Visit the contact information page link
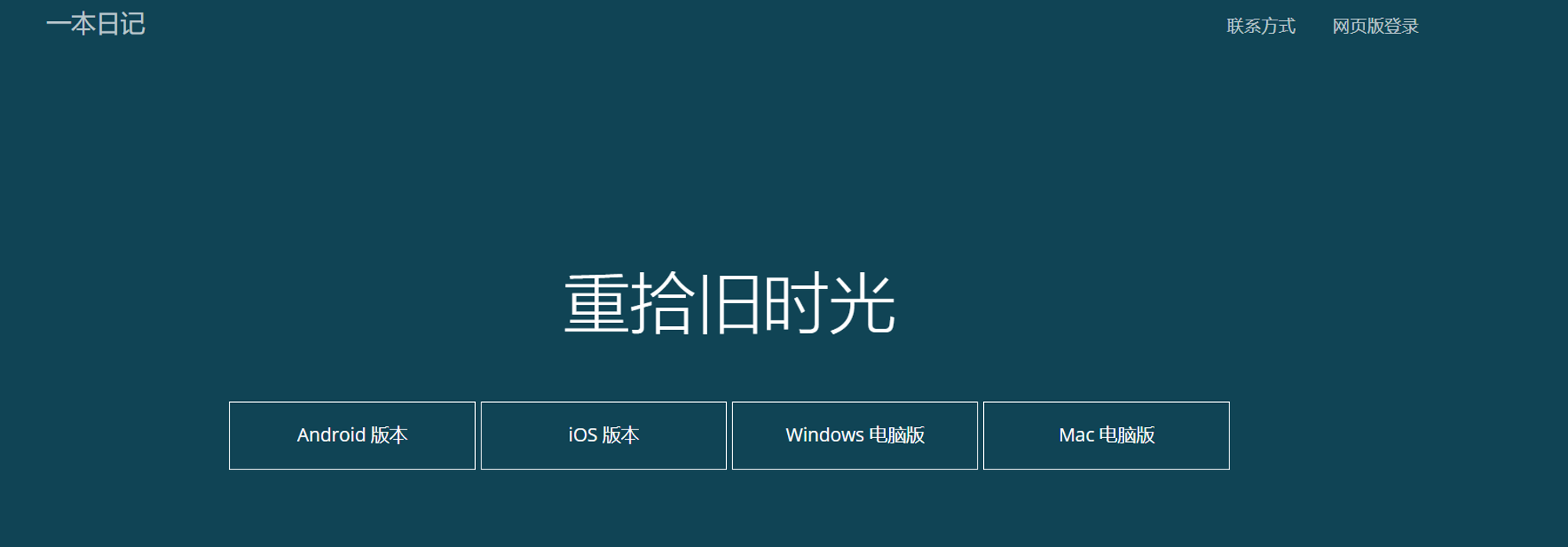The image size is (1568, 547). [x=1261, y=26]
